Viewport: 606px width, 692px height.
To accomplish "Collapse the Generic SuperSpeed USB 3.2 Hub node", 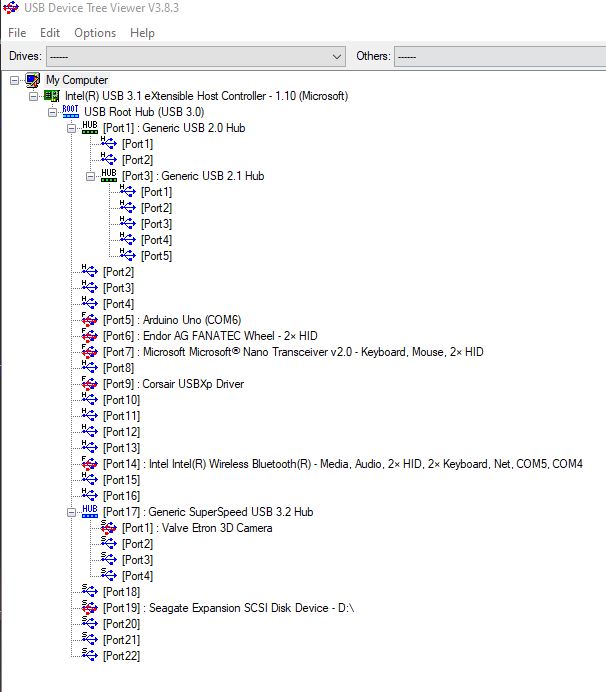I will point(72,512).
